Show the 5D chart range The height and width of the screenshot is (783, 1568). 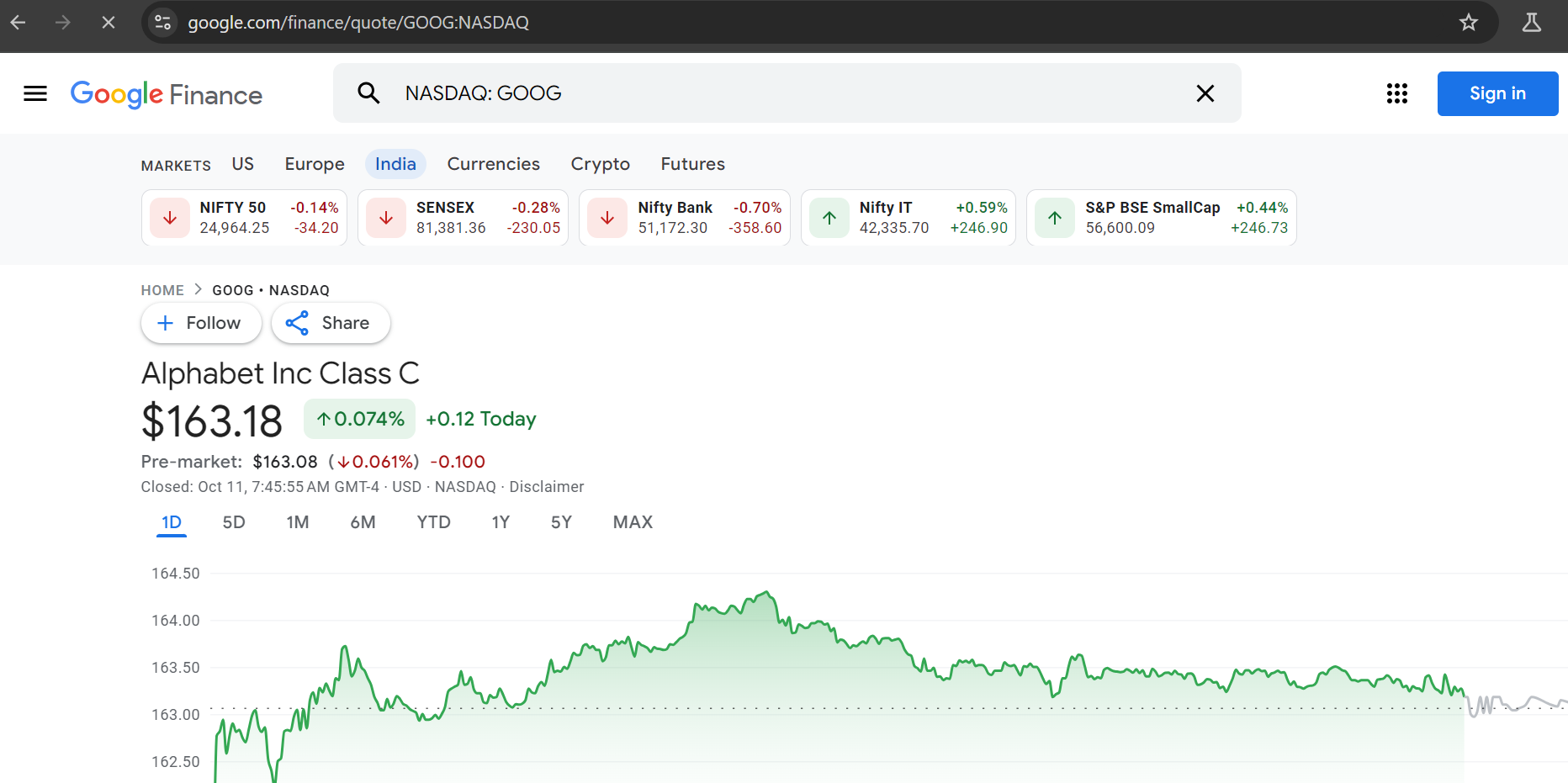click(234, 522)
